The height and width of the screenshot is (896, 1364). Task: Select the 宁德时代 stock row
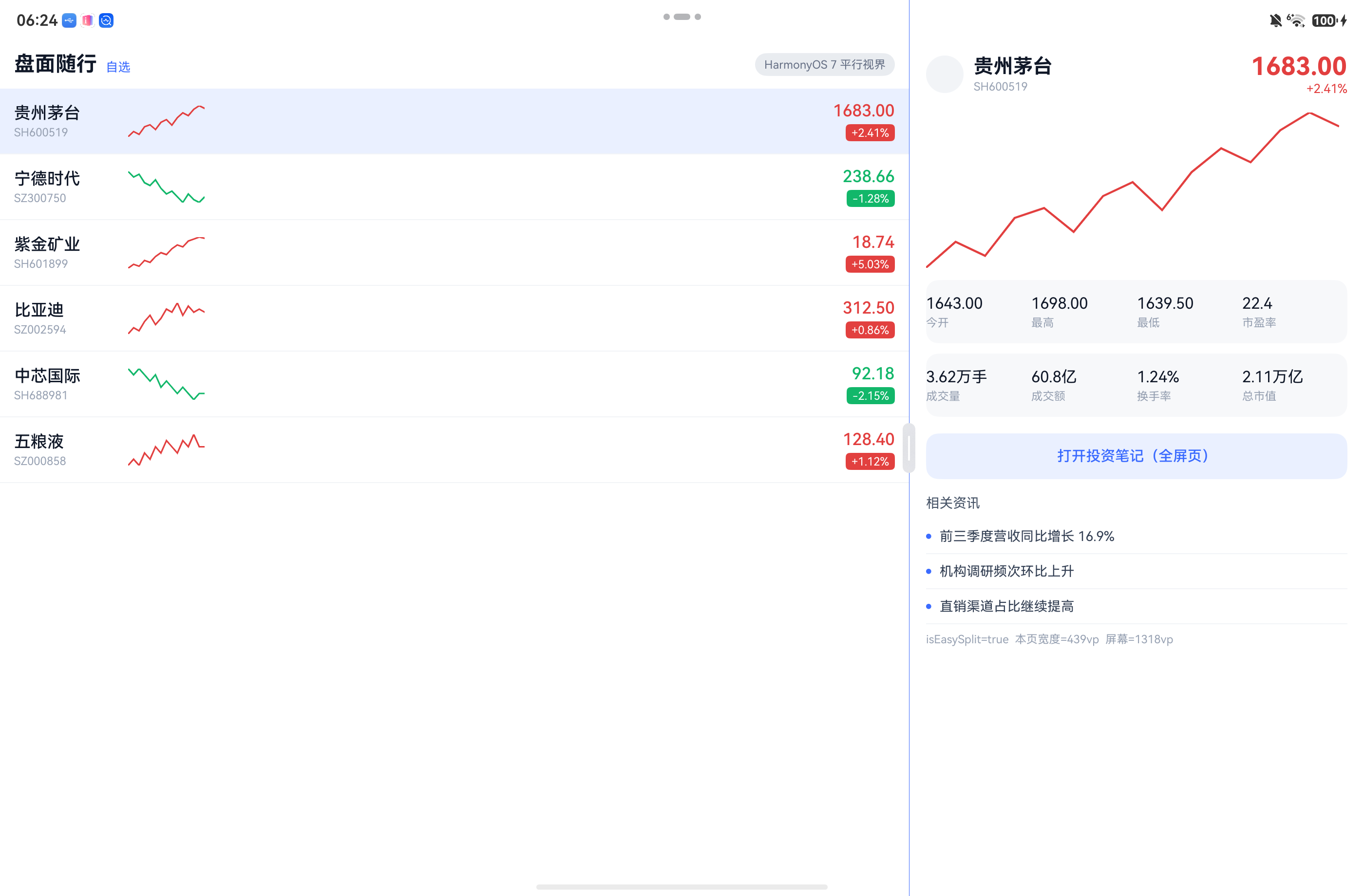454,187
